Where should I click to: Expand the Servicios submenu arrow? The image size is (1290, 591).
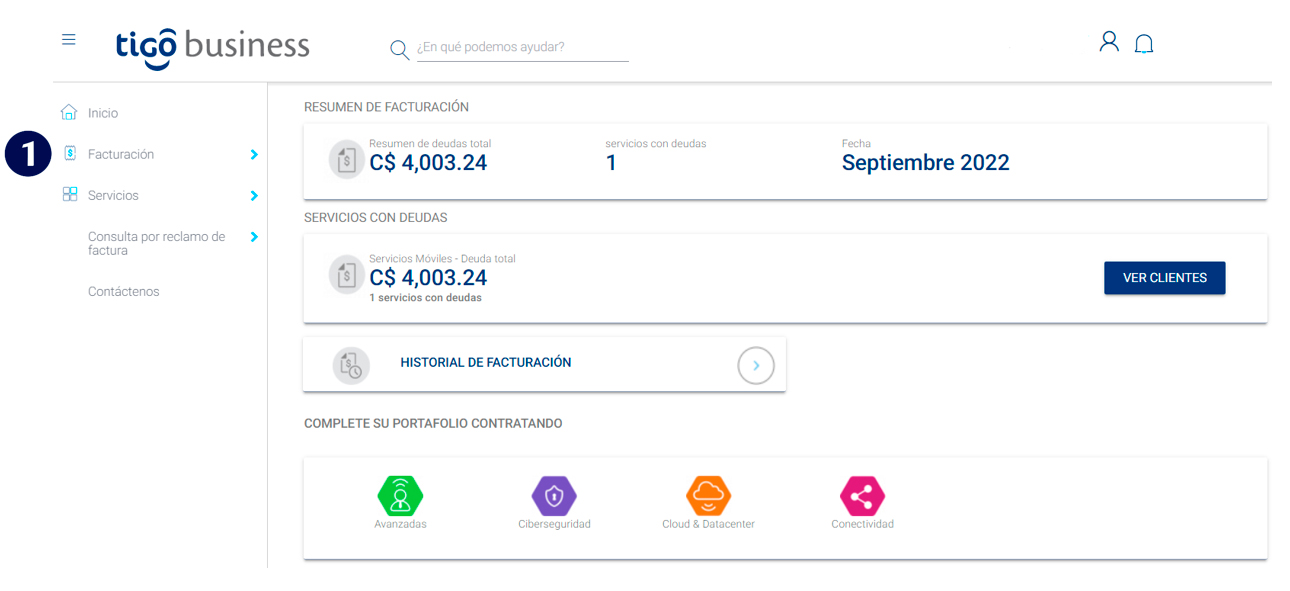coord(254,196)
